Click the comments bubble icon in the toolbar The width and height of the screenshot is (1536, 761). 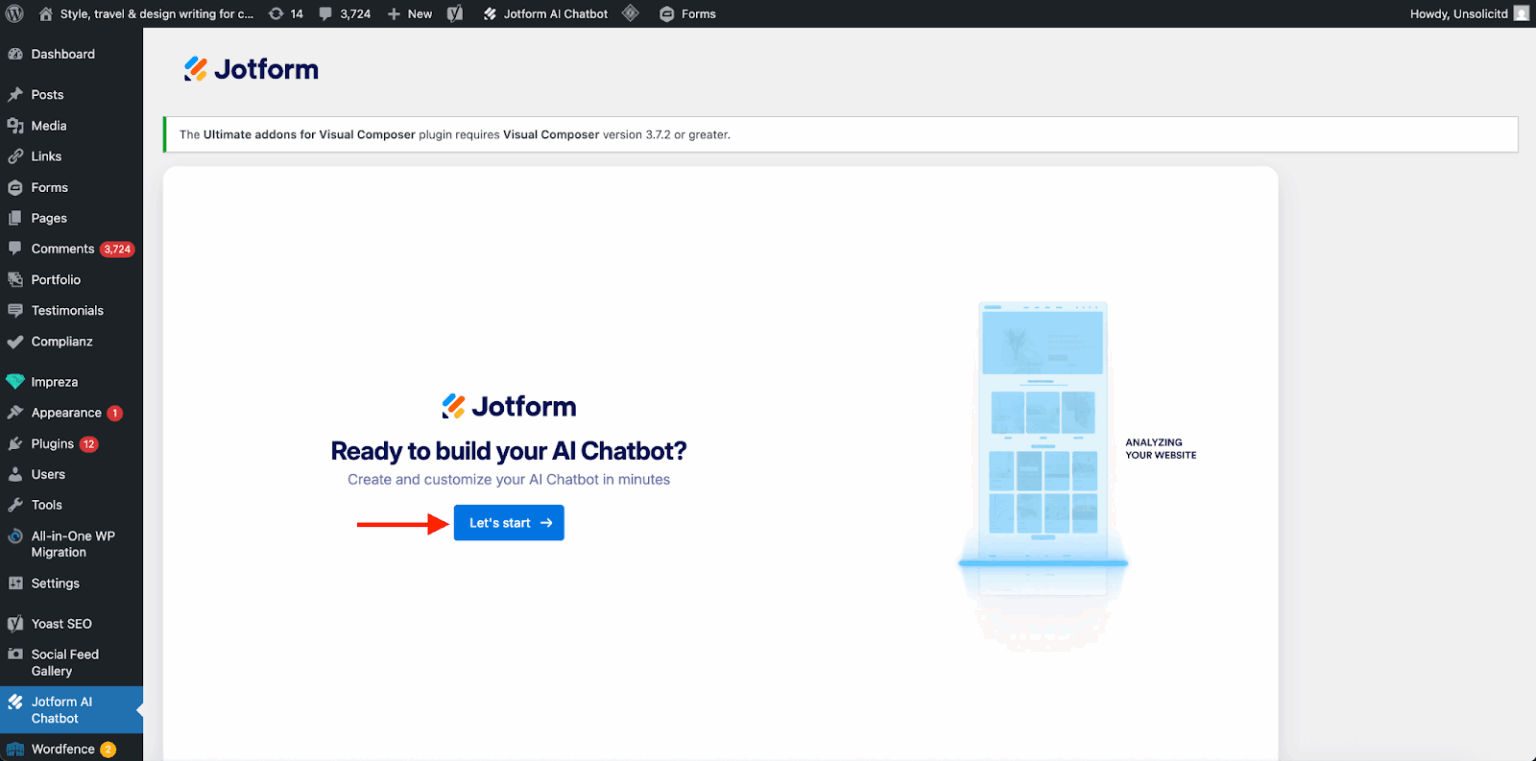coord(324,13)
